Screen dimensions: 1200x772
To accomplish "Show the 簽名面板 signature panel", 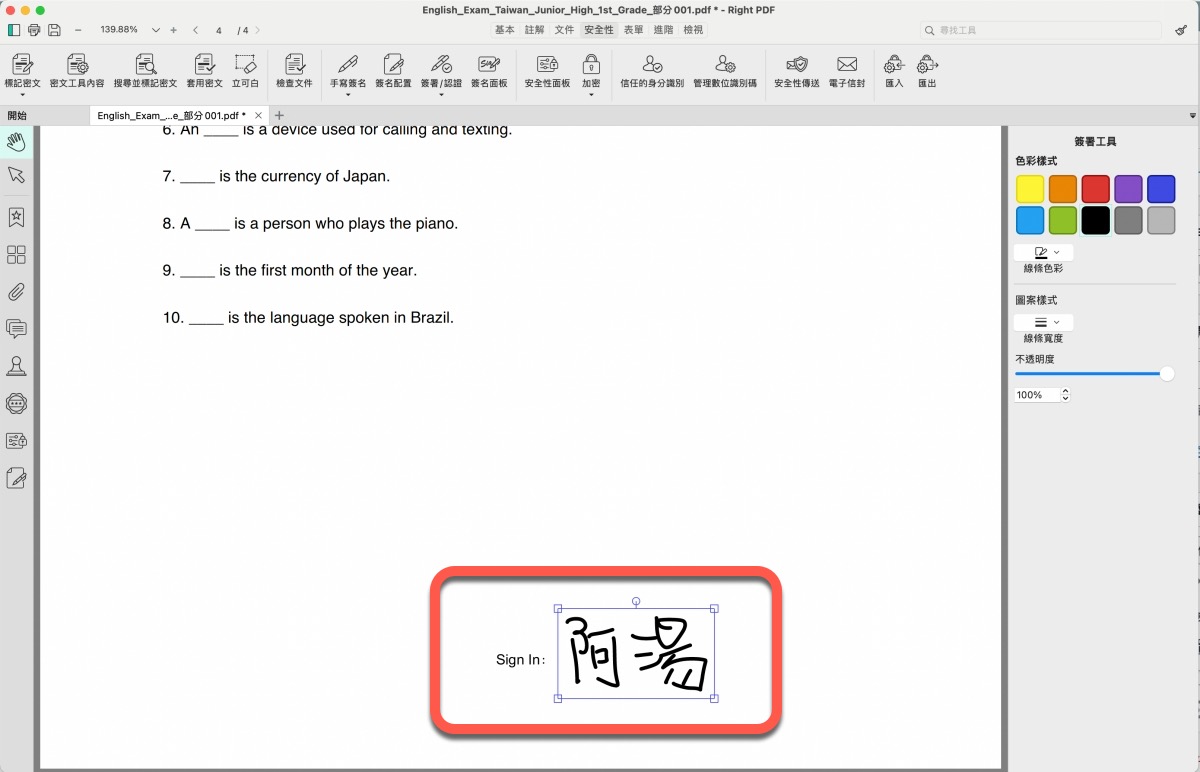I will pyautogui.click(x=489, y=70).
